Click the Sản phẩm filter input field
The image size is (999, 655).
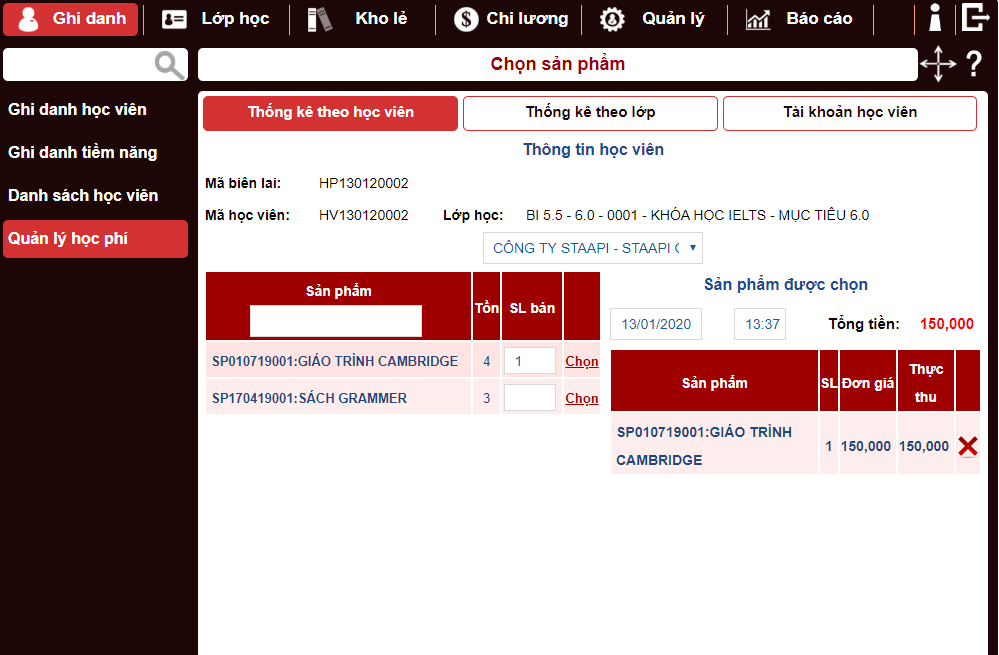pos(336,321)
